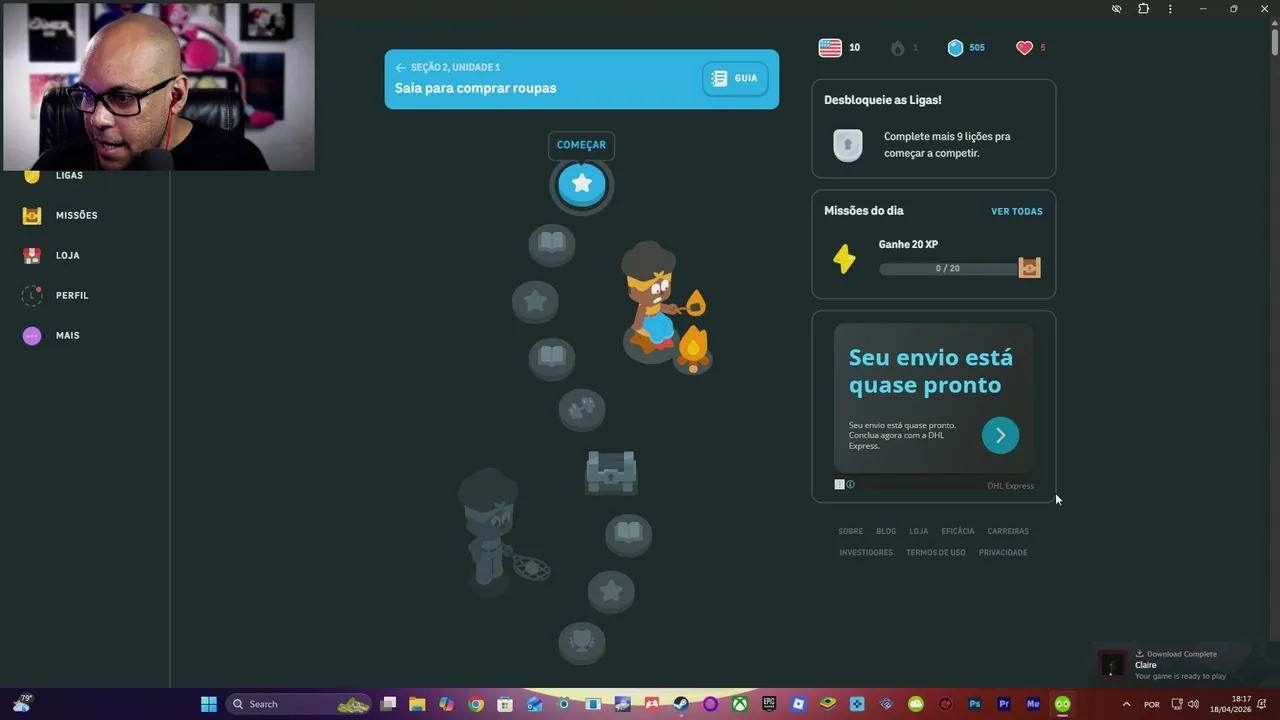Click the Claire Download Complete notification
Image resolution: width=1280 pixels, height=720 pixels.
coord(1184,664)
